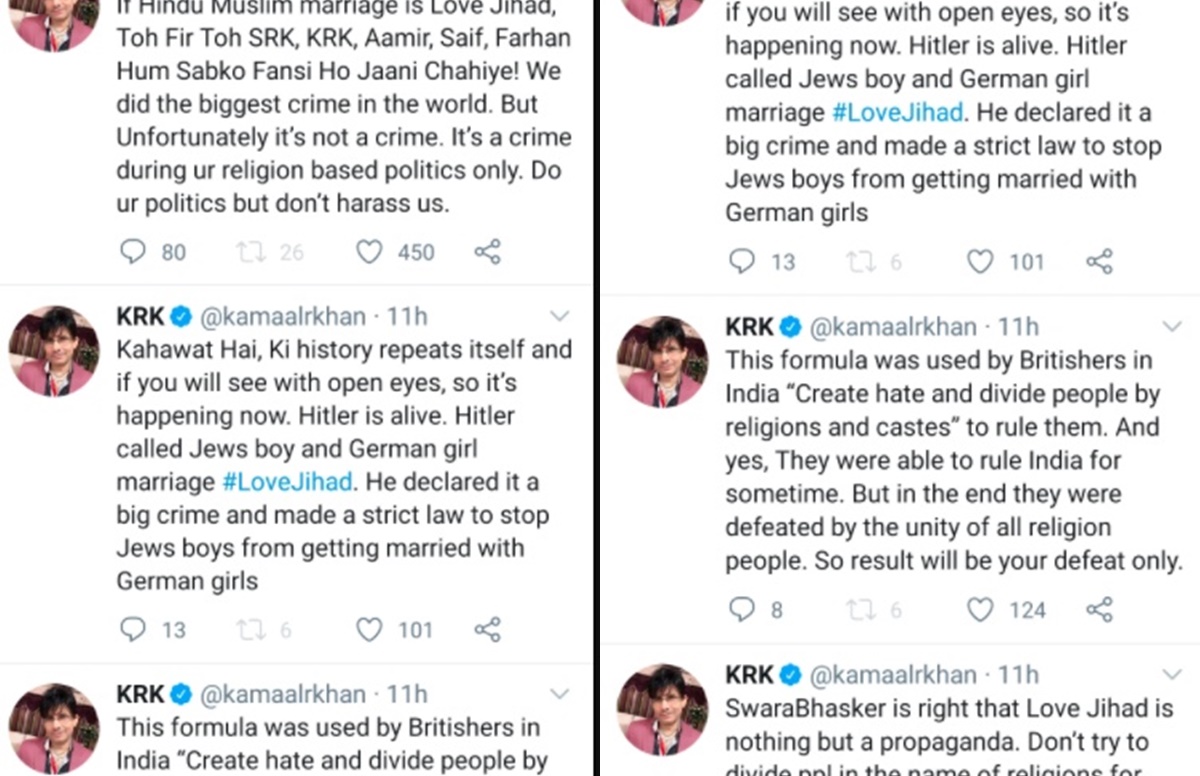This screenshot has width=1200, height=776.
Task: Share the tweet that has 450 likes
Action: [x=487, y=251]
